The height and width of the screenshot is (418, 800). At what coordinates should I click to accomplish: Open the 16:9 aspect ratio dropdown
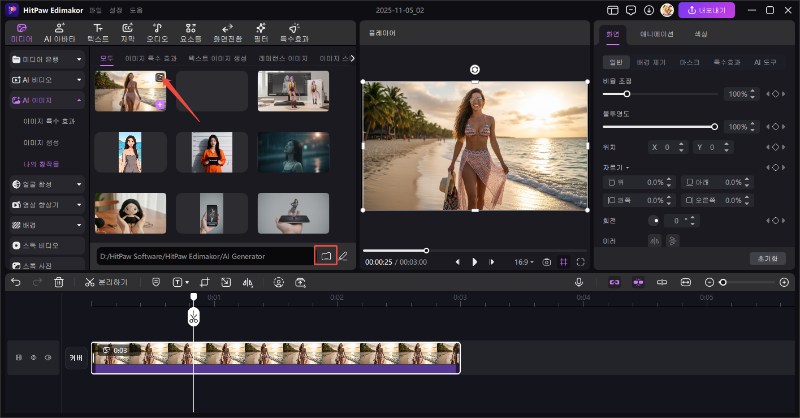(523, 262)
